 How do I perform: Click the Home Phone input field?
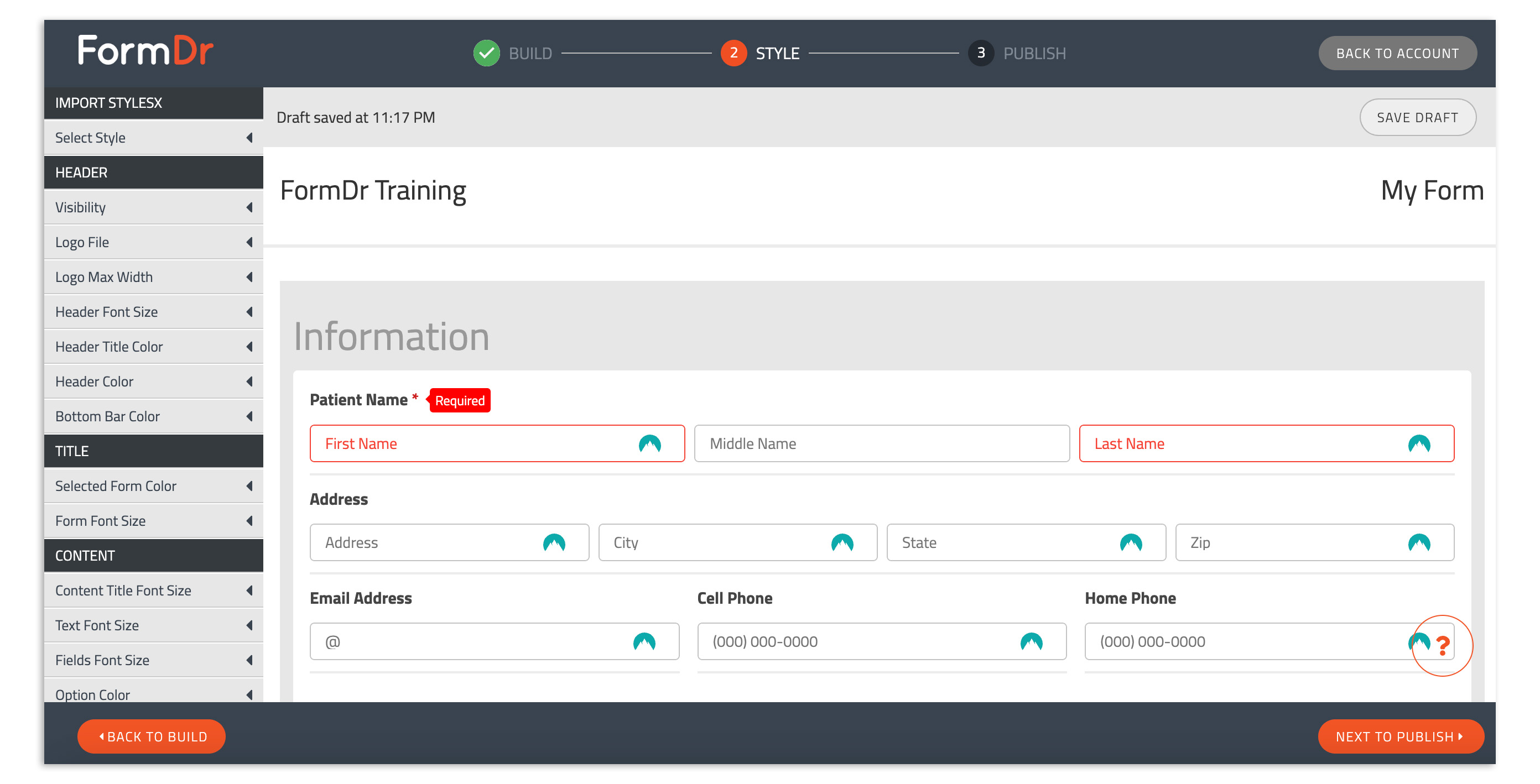click(1269, 641)
